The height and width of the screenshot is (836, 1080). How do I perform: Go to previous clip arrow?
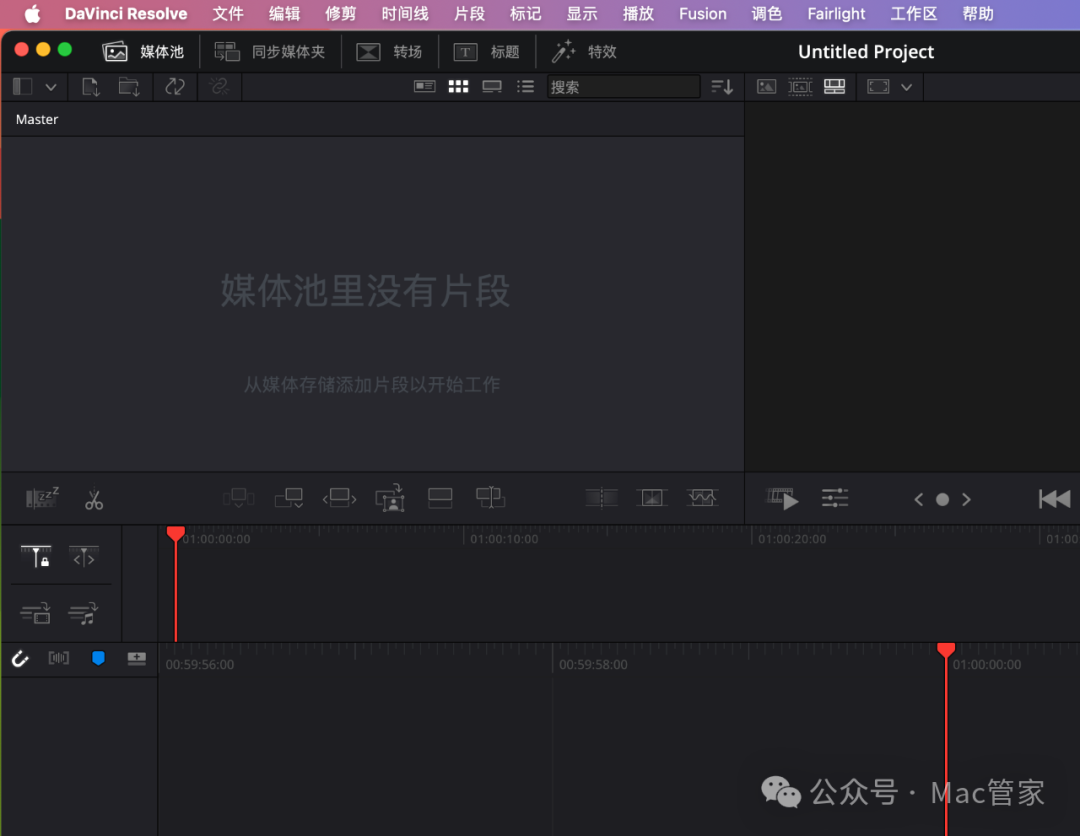918,499
